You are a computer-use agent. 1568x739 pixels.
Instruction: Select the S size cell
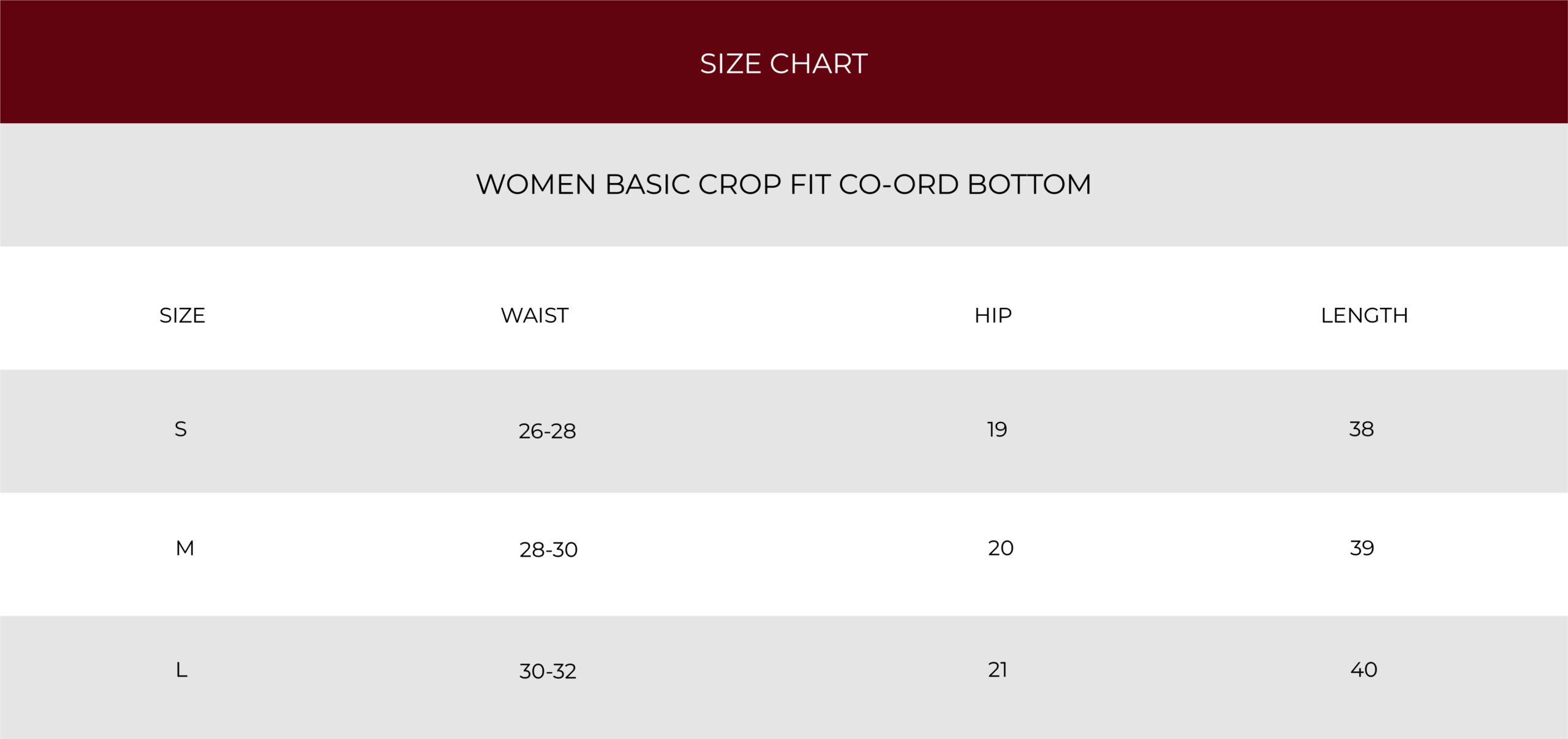click(181, 429)
